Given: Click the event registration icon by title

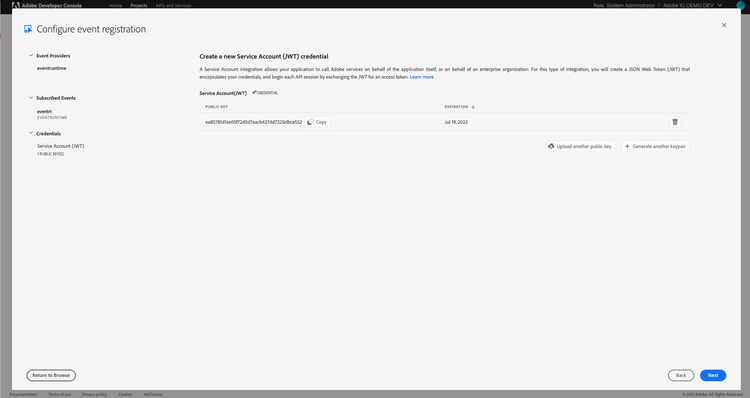Looking at the screenshot, I should [x=28, y=29].
